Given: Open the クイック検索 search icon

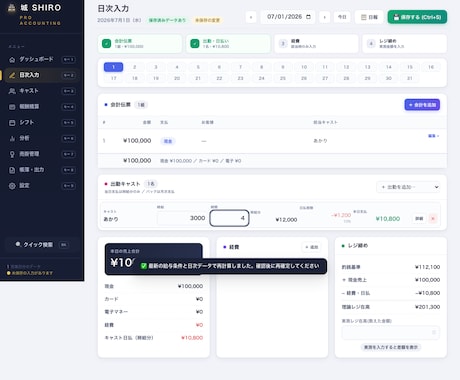Looking at the screenshot, I should [x=18, y=244].
